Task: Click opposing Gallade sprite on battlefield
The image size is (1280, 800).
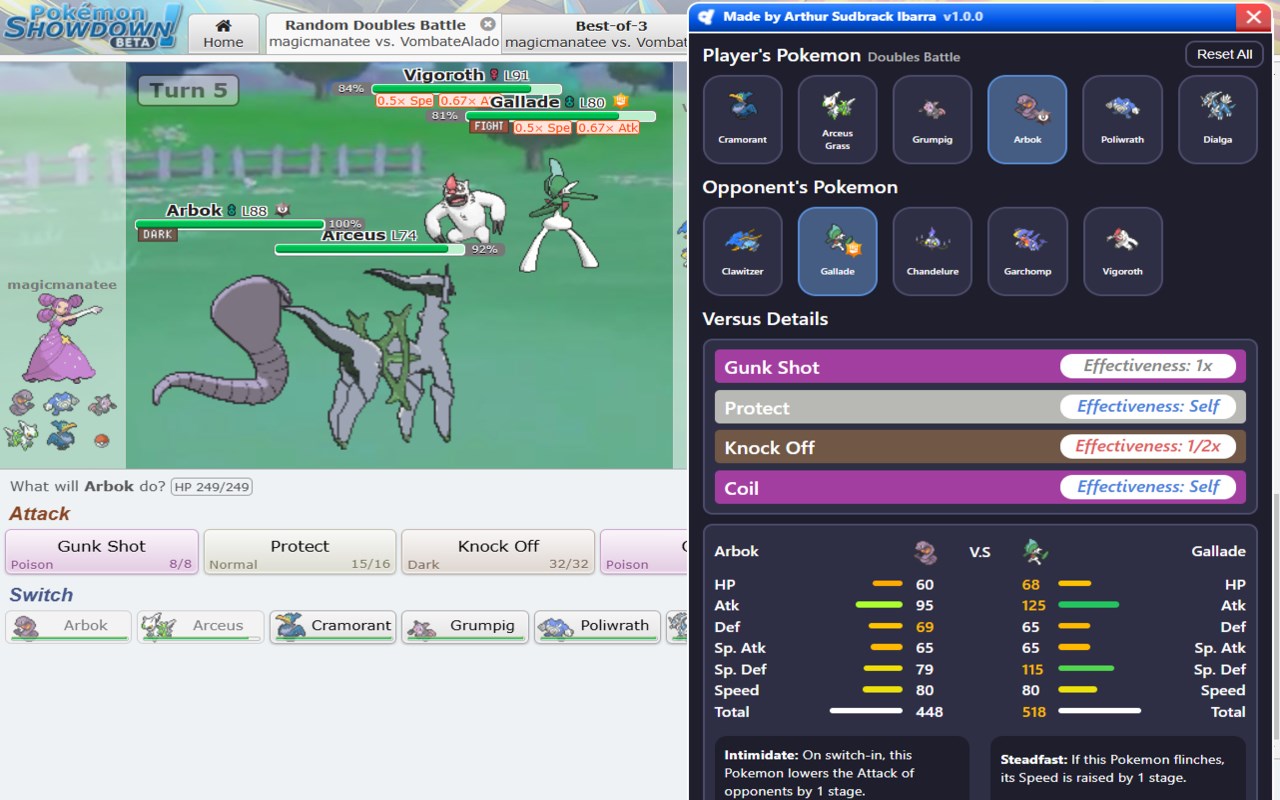Action: pos(560,214)
